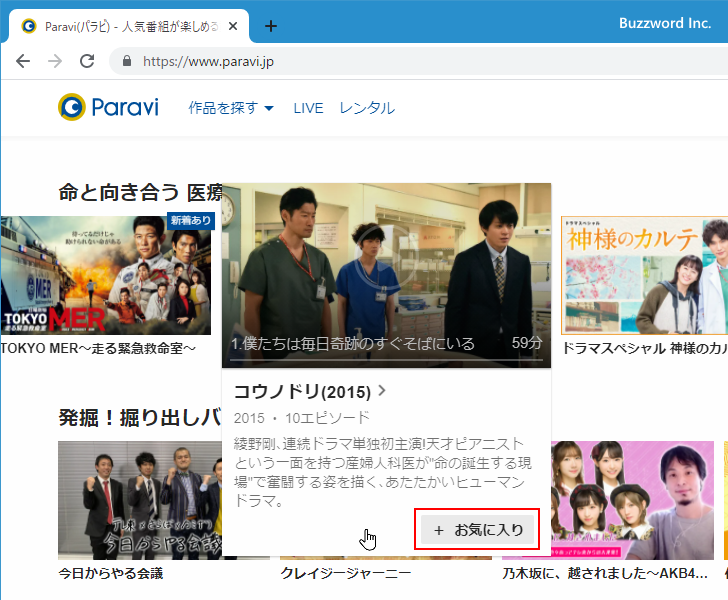Click the chevron next to コウノドリ(2015)
728x600 pixels.
click(x=382, y=391)
